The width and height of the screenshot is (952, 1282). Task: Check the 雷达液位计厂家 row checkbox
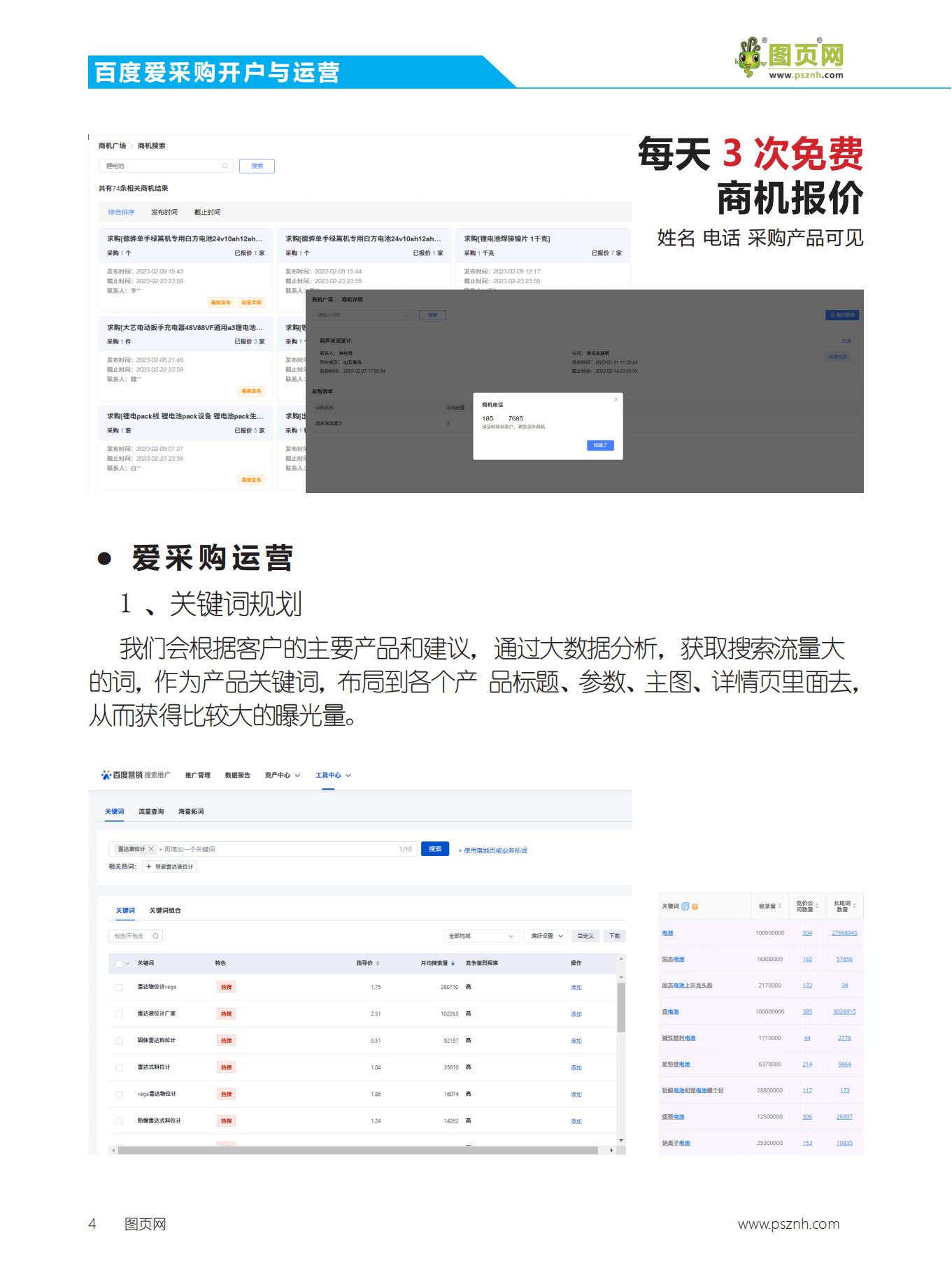(x=119, y=1014)
